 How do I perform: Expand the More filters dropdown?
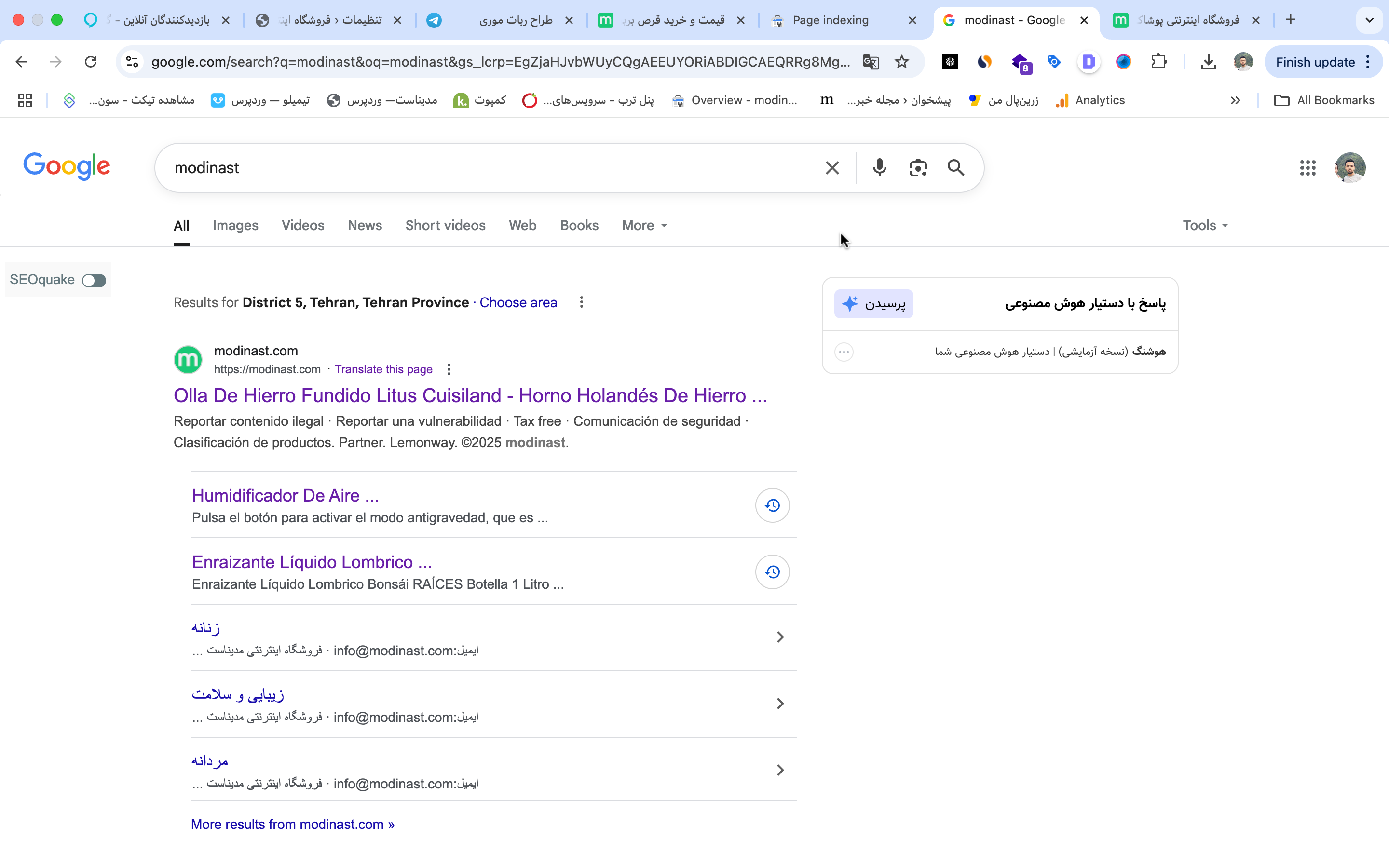tap(644, 226)
